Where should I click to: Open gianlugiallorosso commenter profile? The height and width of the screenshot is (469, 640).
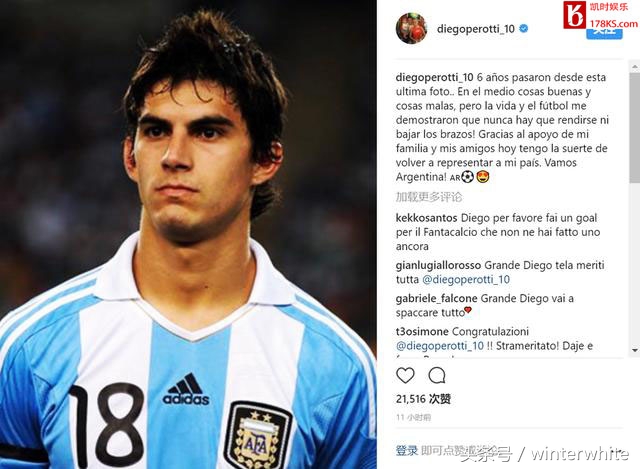point(438,266)
